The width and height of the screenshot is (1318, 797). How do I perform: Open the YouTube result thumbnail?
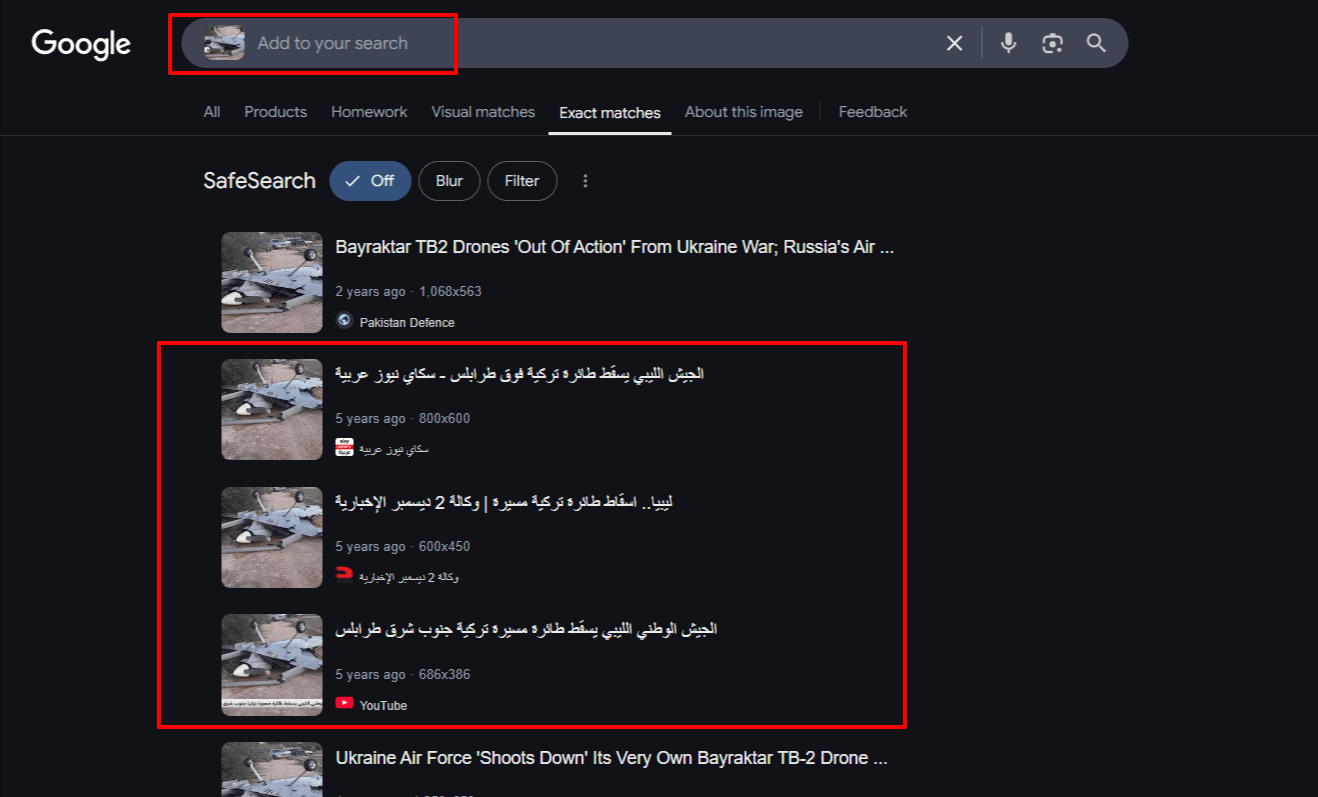[272, 665]
